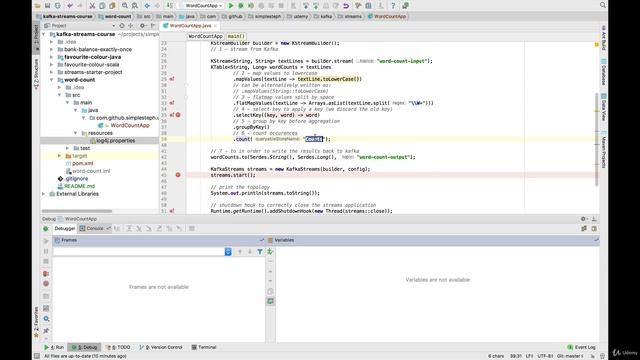Open the Event Log button

point(581,347)
